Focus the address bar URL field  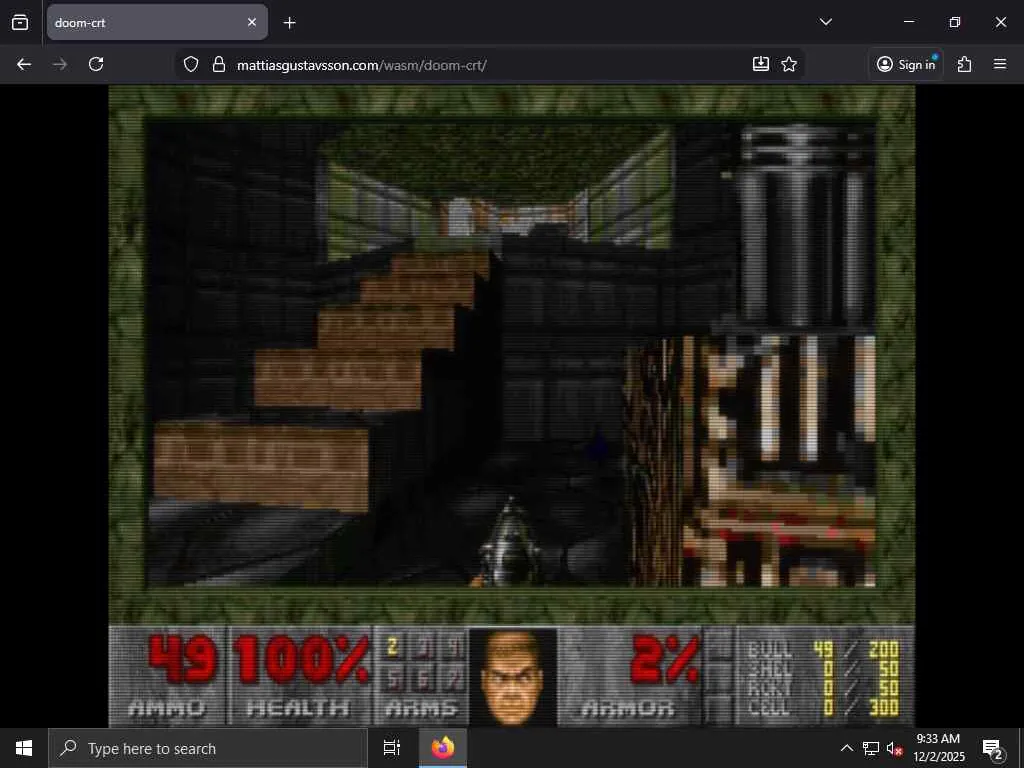pos(490,65)
